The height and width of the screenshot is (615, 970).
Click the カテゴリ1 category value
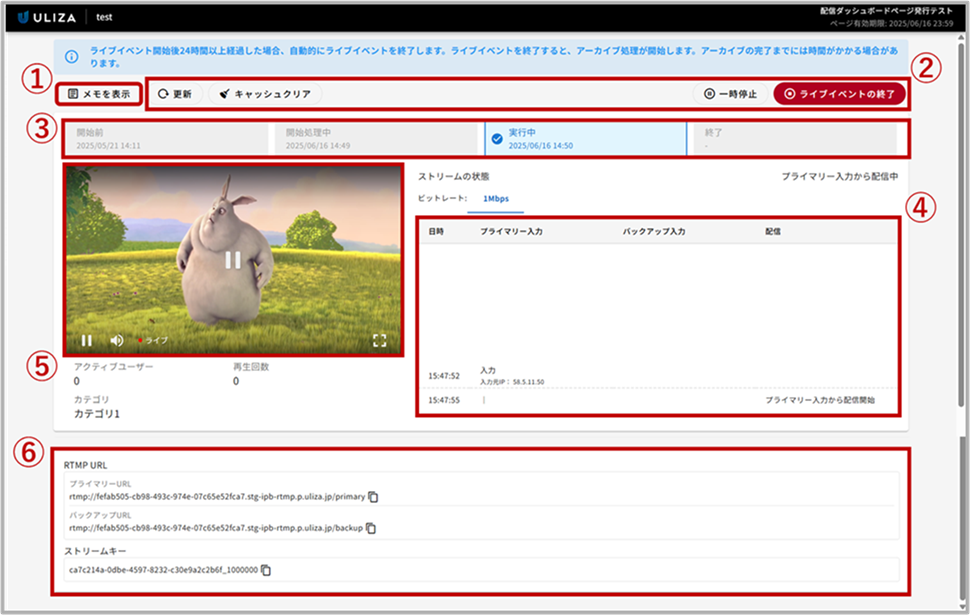[x=97, y=414]
